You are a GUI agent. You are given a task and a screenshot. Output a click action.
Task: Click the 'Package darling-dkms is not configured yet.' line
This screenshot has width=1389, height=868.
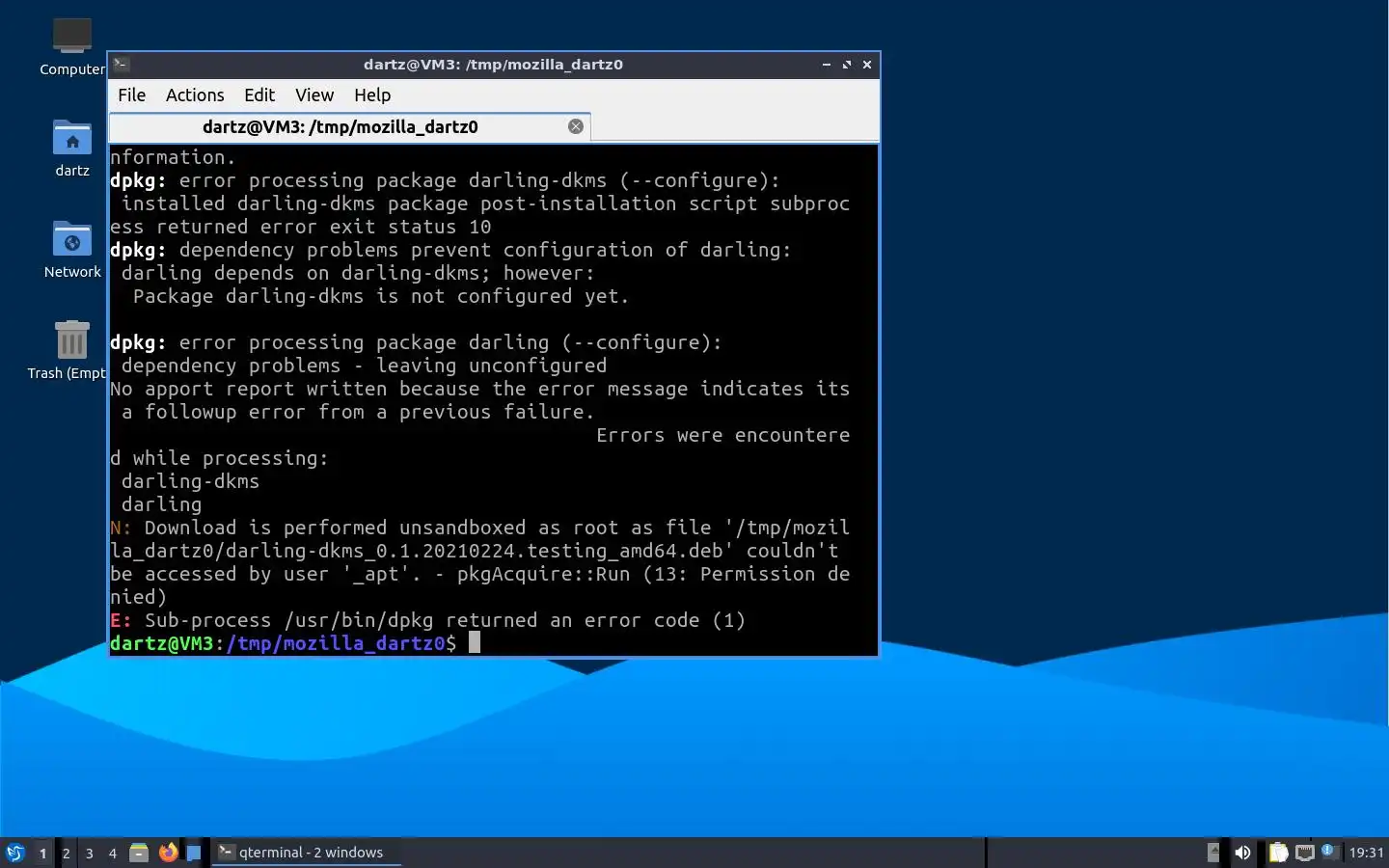[381, 296]
